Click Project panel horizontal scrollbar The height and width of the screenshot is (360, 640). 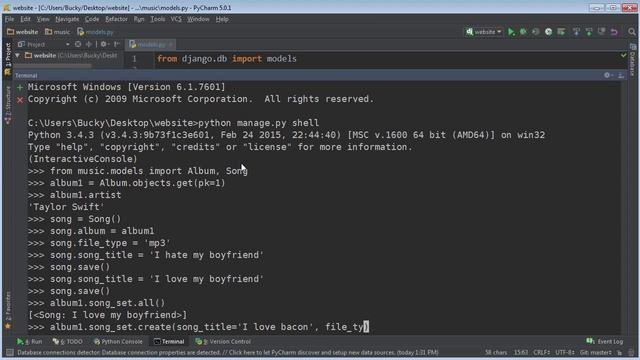[x=53, y=65]
